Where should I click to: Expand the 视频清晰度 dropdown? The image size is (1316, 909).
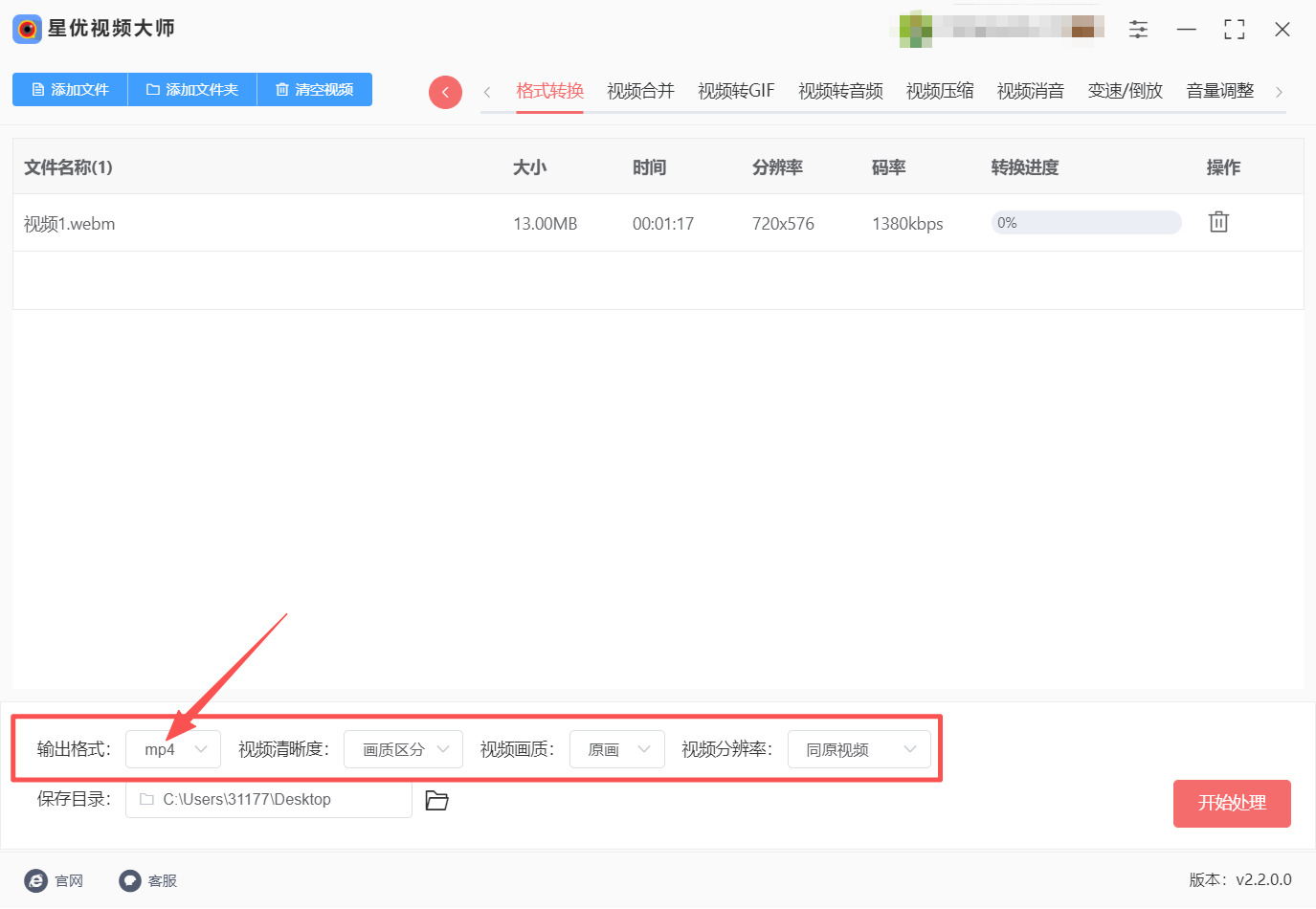(403, 749)
